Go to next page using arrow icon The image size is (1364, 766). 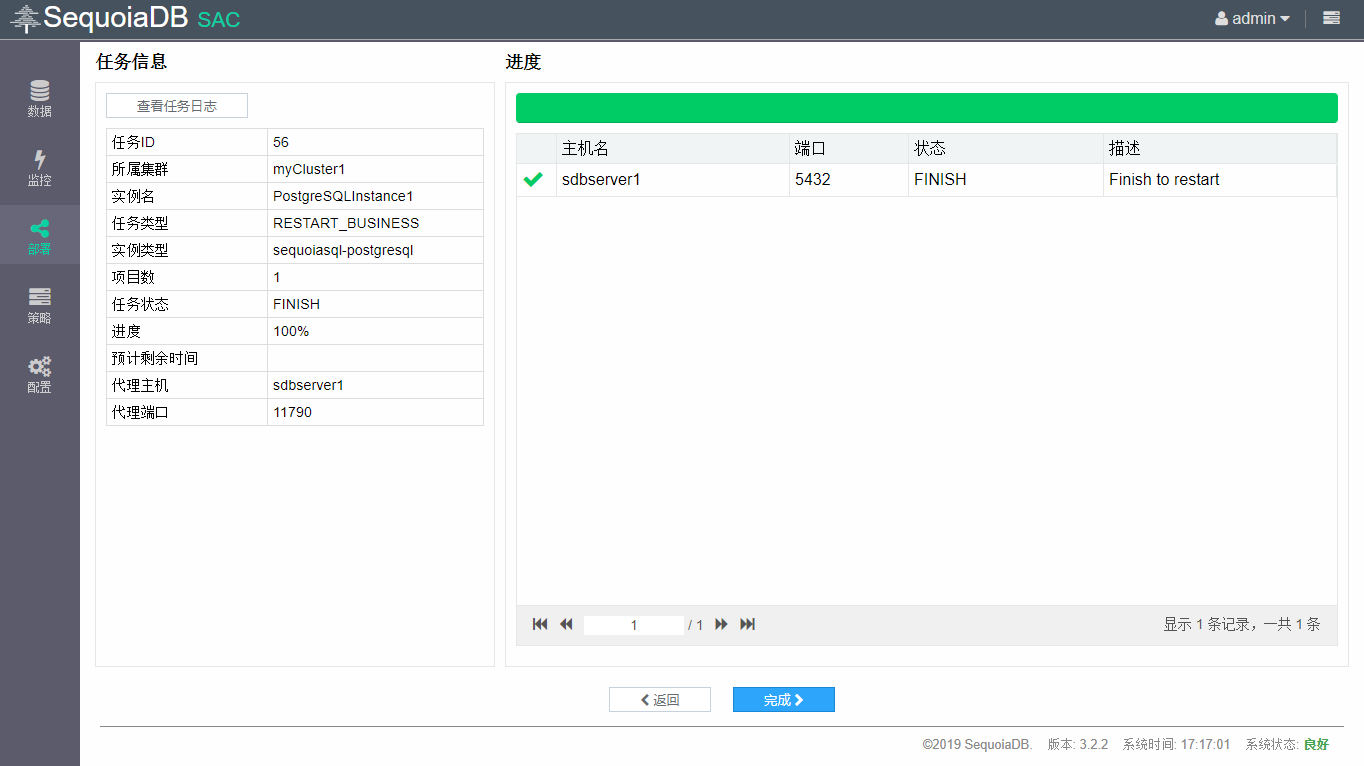click(x=721, y=623)
